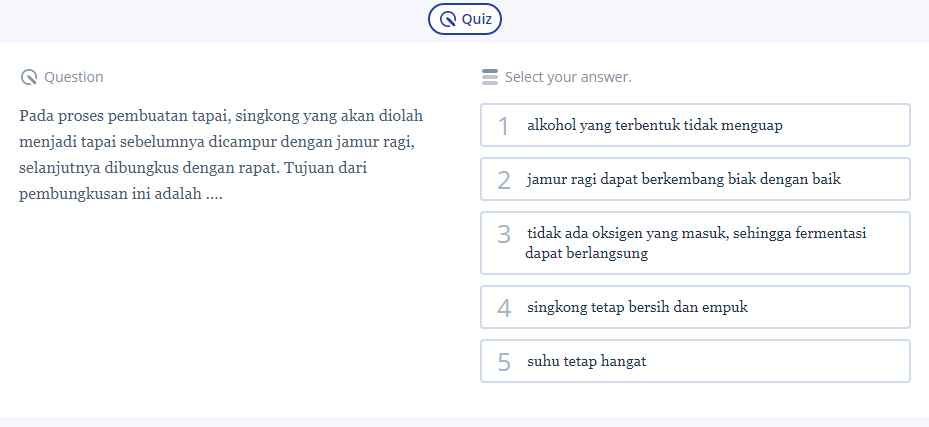This screenshot has width=929, height=427.
Task: Click the question line starting 'Pada proses pembuatan'
Action: pyautogui.click(x=221, y=115)
